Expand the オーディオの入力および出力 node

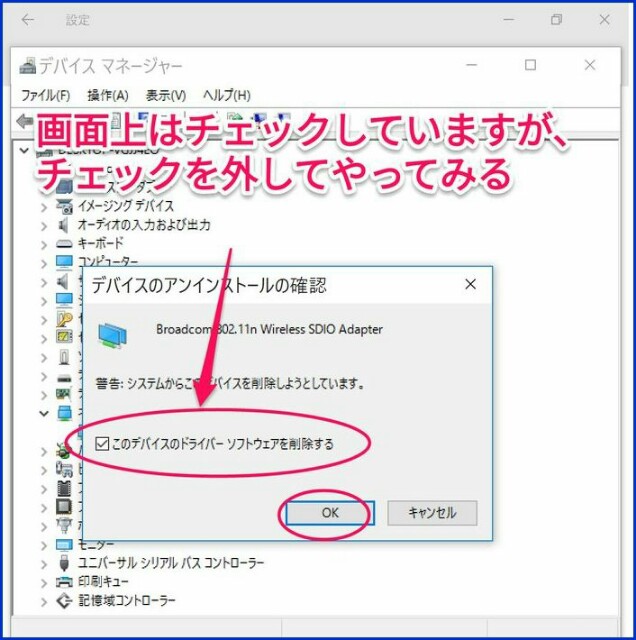(44, 226)
